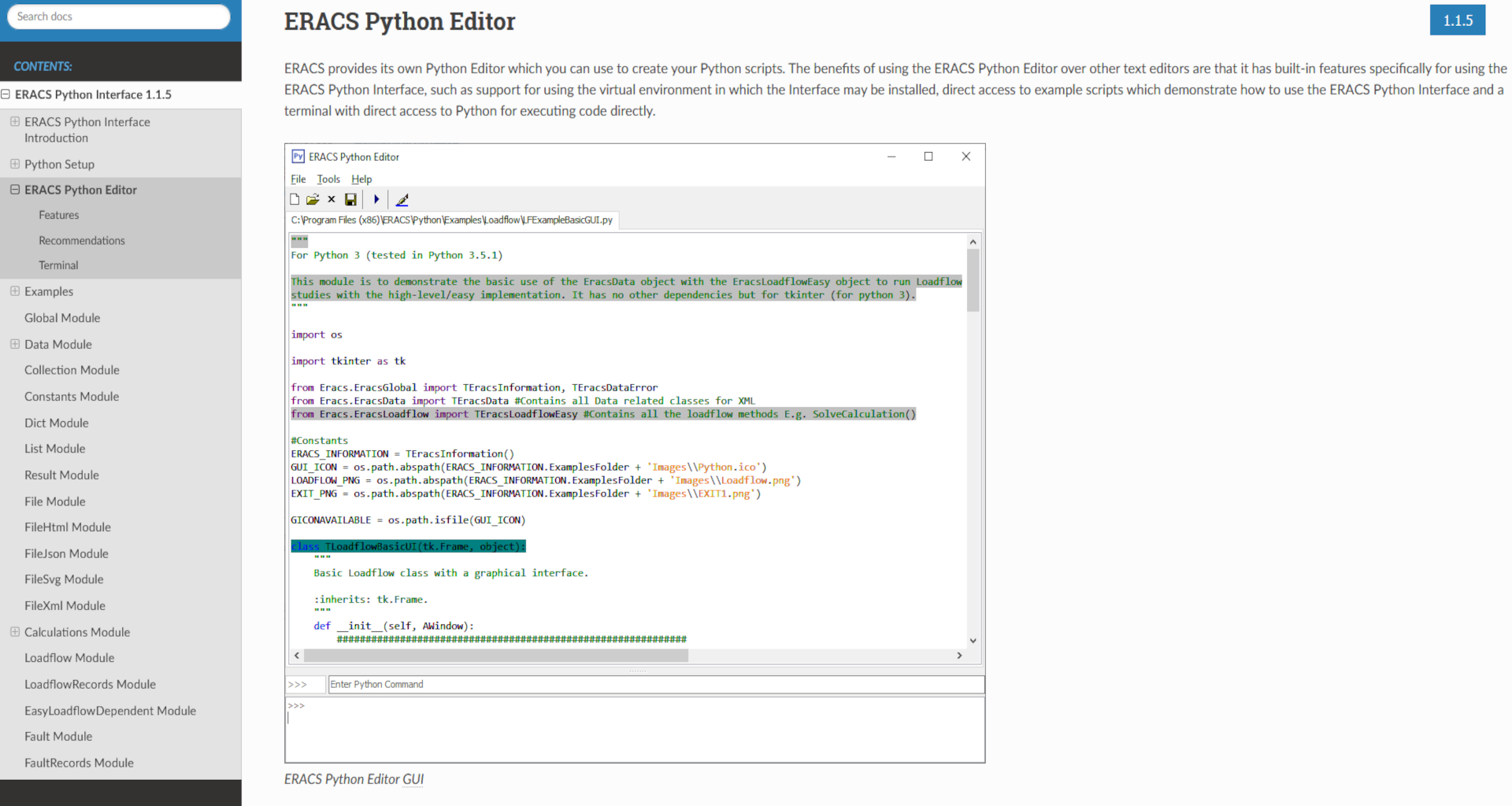Image resolution: width=1512 pixels, height=806 pixels.
Task: Expand the Calculations Module section
Action: click(14, 632)
